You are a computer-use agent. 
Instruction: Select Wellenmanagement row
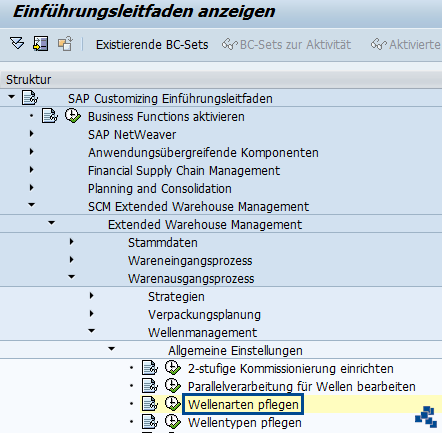click(202, 333)
